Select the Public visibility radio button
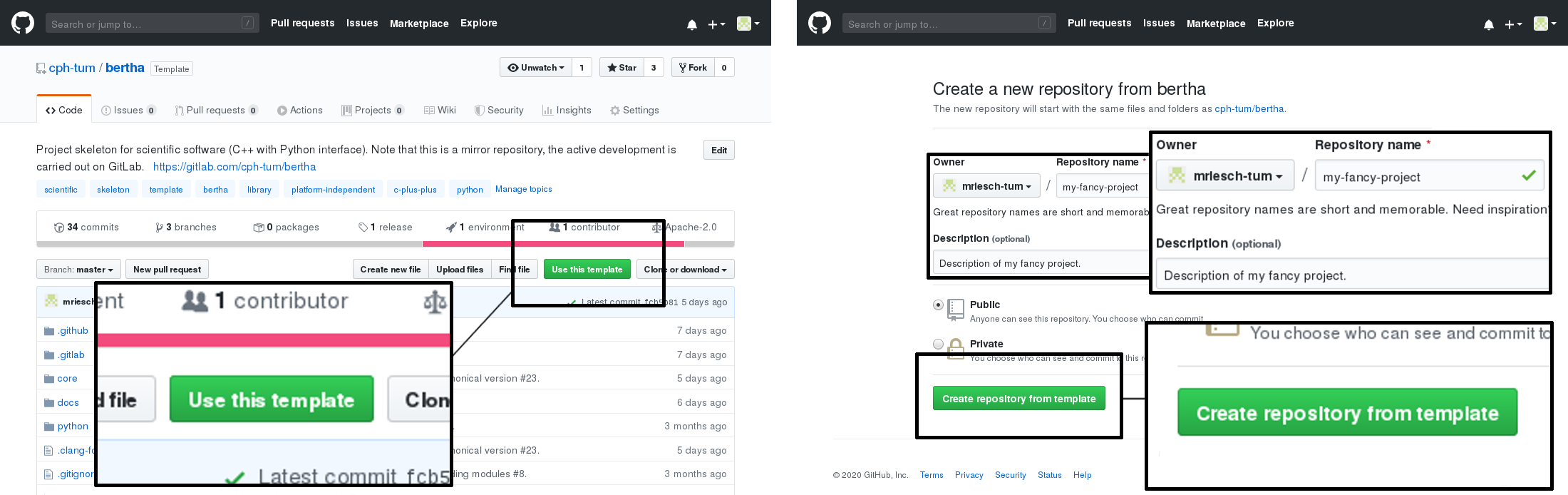The image size is (1568, 495). 939,305
